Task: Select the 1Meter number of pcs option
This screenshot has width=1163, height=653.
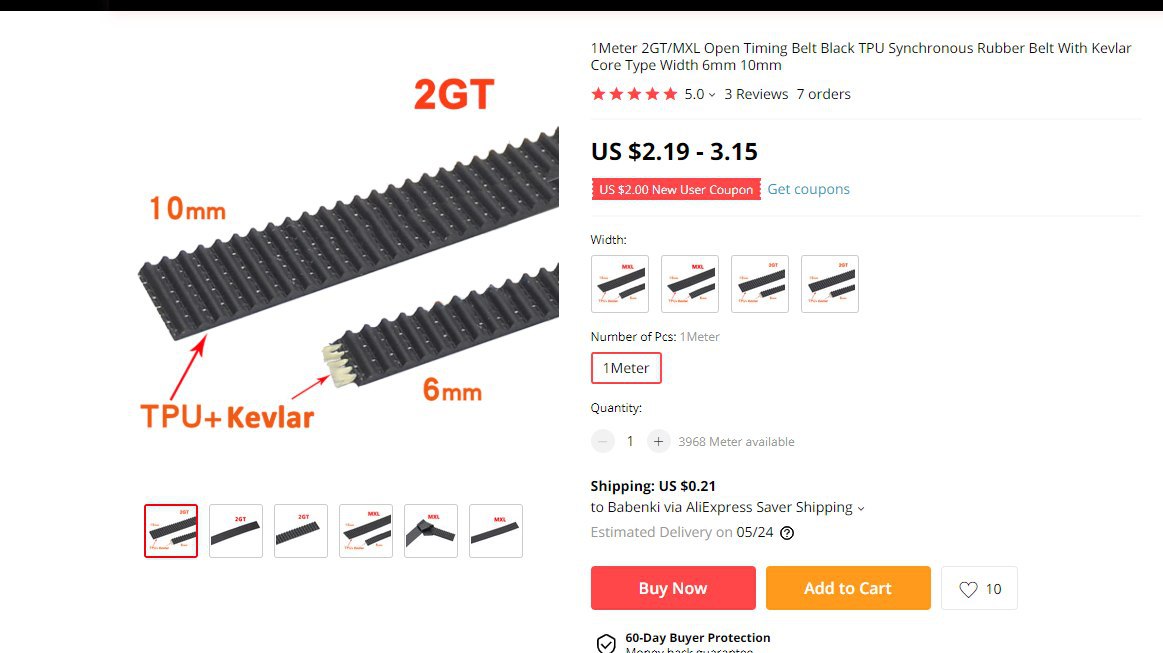Action: pyautogui.click(x=626, y=368)
